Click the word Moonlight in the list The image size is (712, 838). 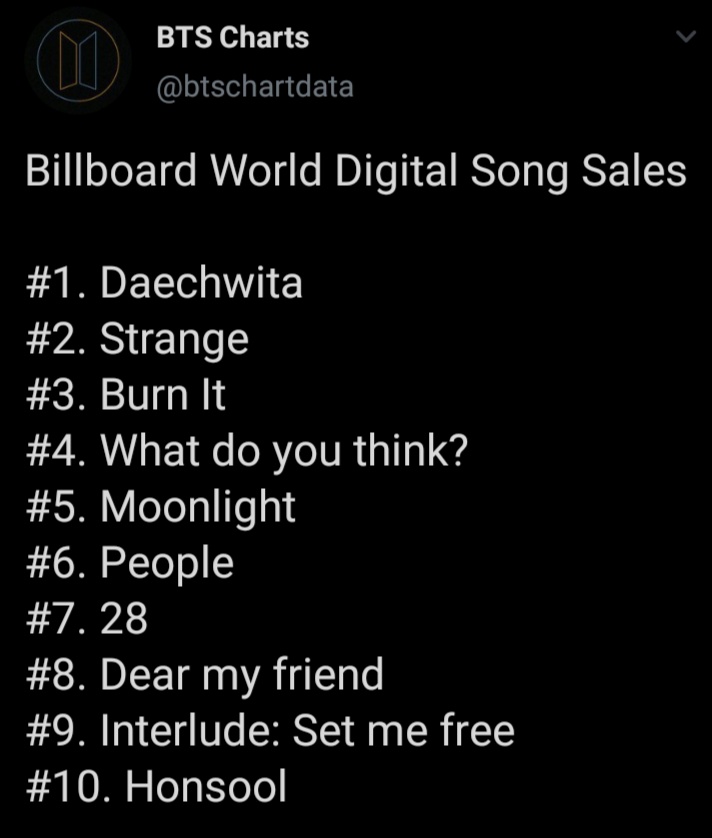(x=198, y=507)
